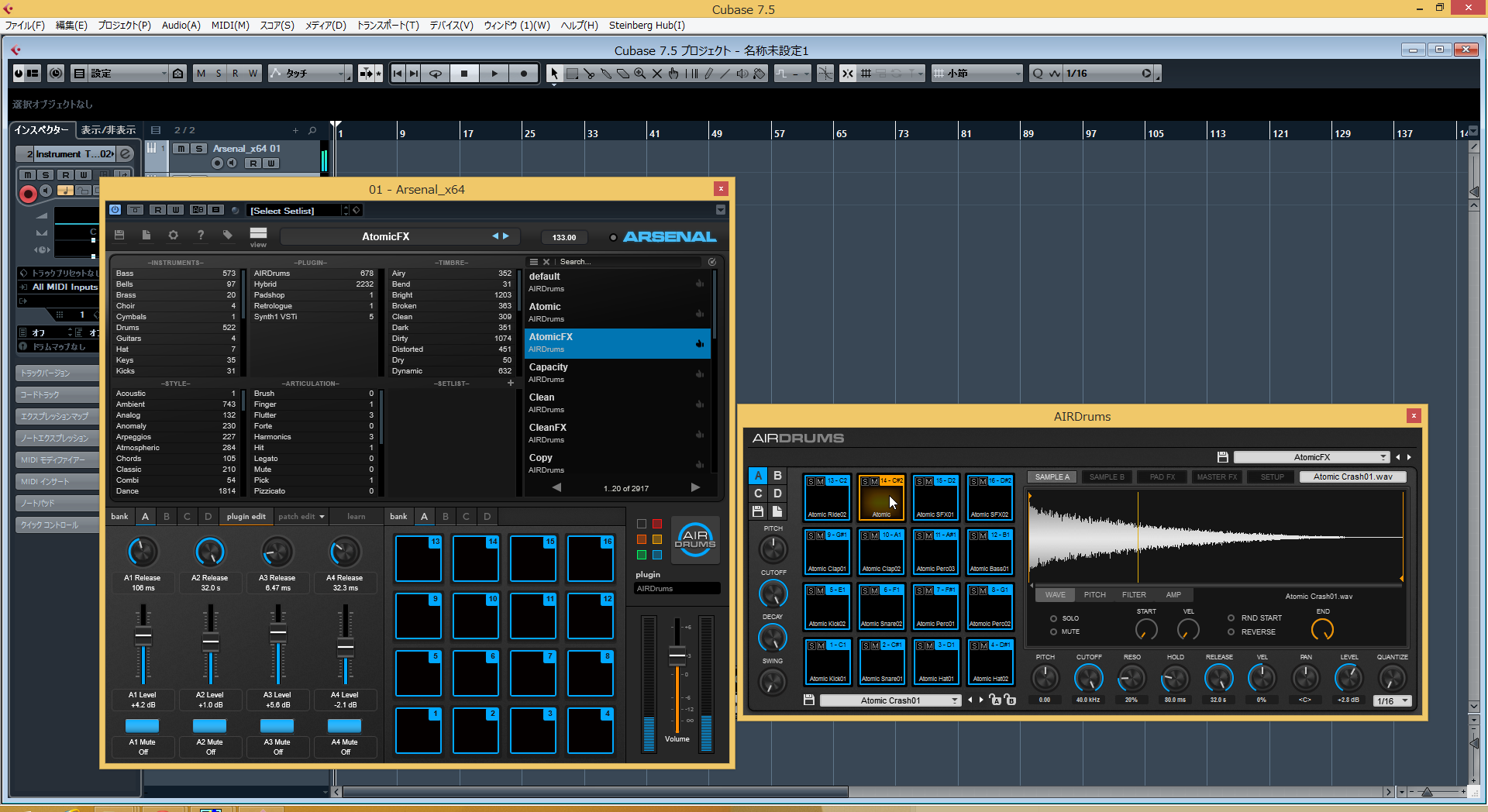Open Arsenal help question mark icon
The image size is (1488, 812).
tap(201, 235)
